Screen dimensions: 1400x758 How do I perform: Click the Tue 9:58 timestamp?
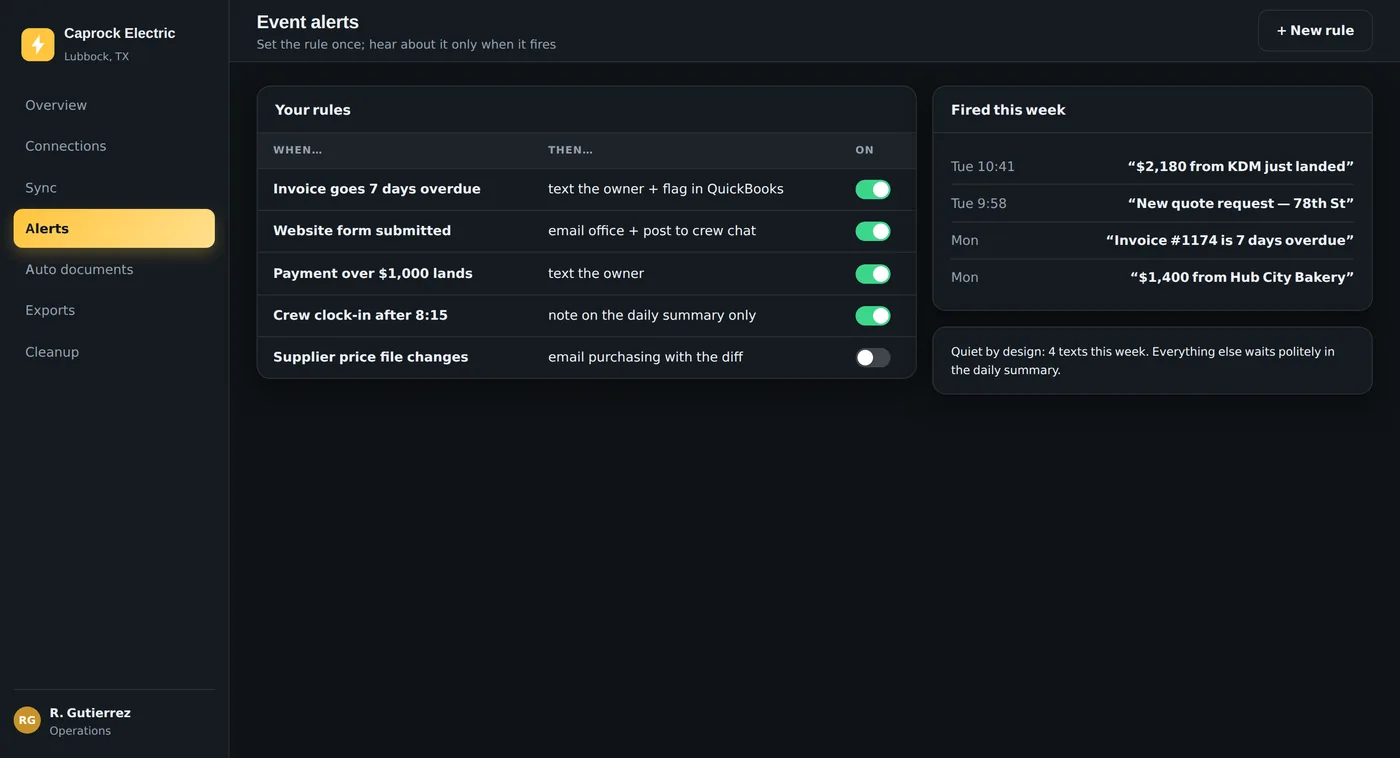pyautogui.click(x=979, y=204)
